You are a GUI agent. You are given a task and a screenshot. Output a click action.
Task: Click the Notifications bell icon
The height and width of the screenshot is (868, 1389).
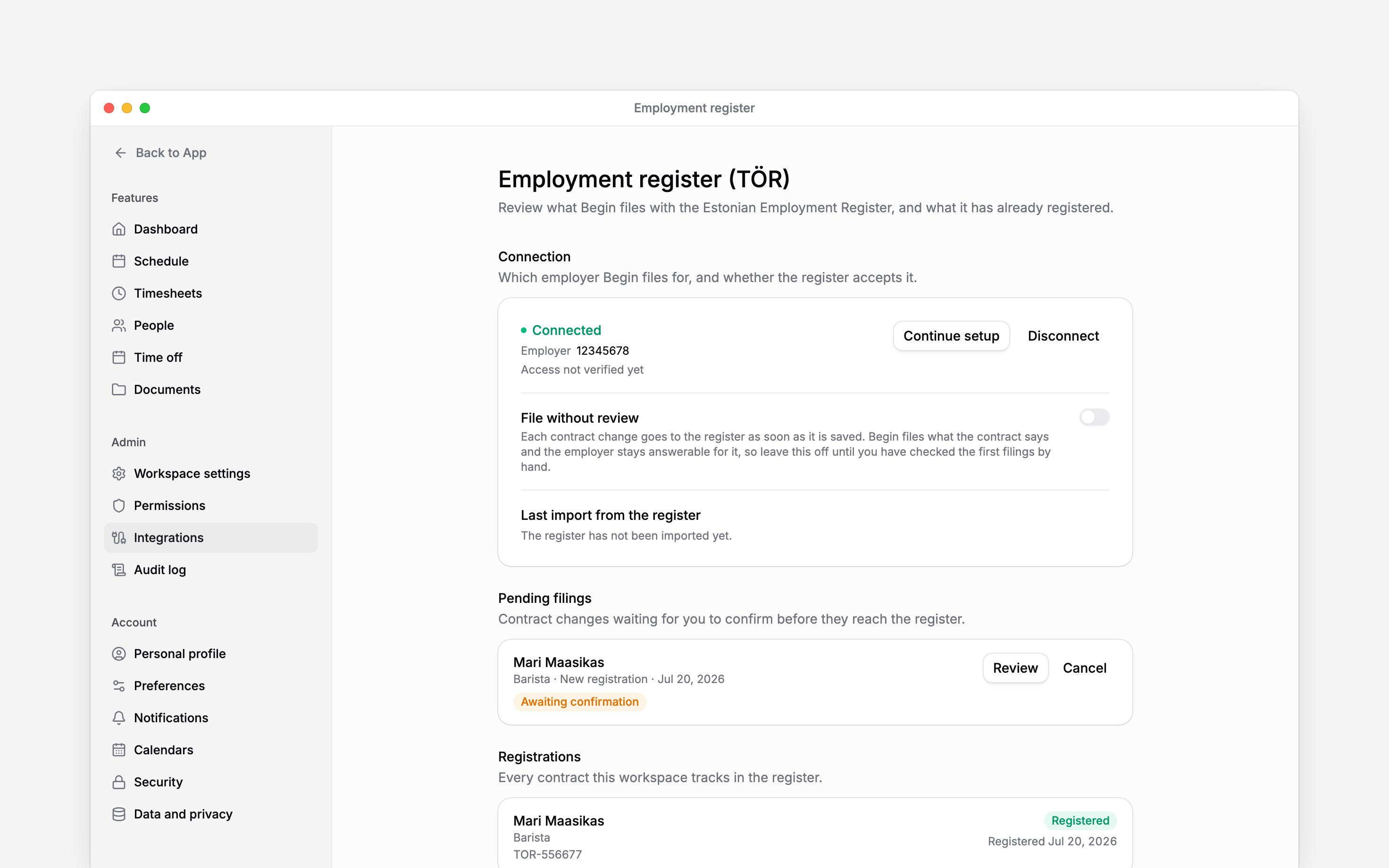119,718
